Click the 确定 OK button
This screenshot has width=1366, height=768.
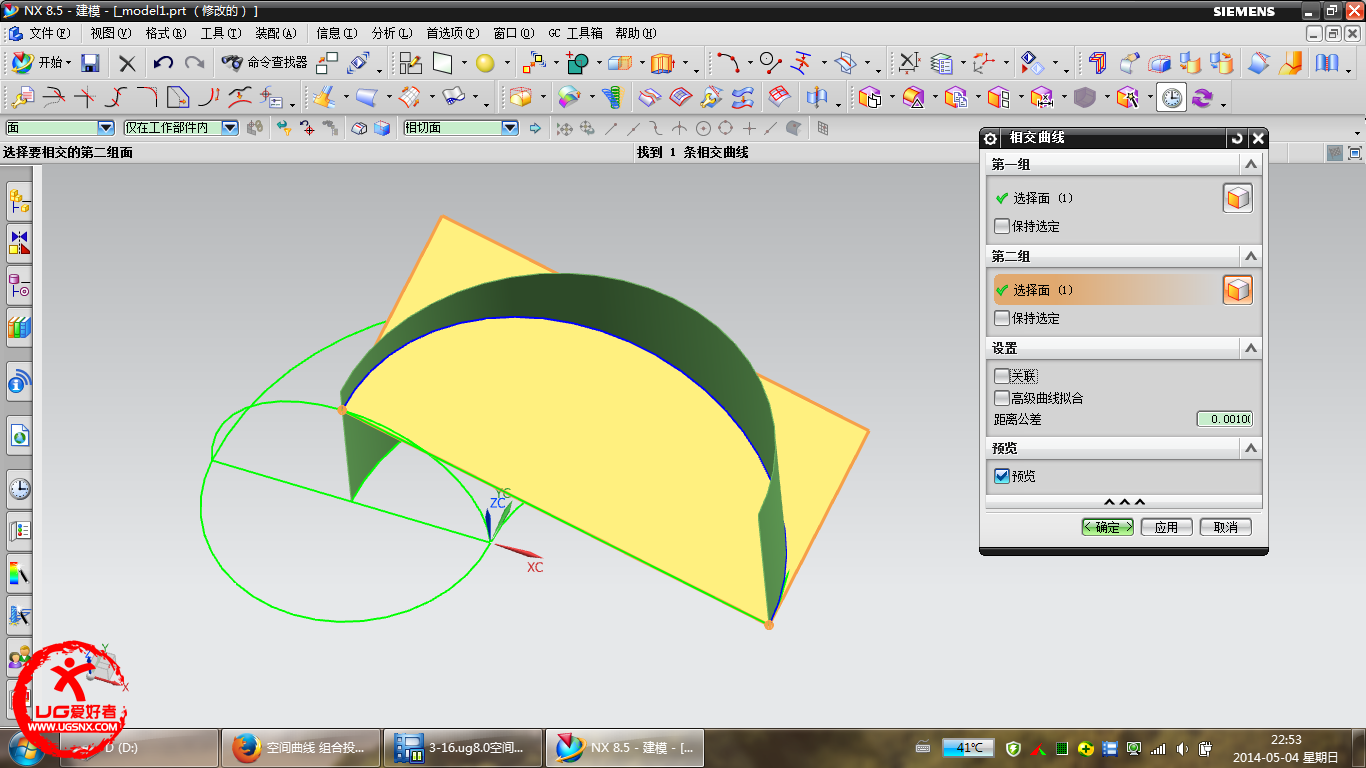coord(1108,527)
